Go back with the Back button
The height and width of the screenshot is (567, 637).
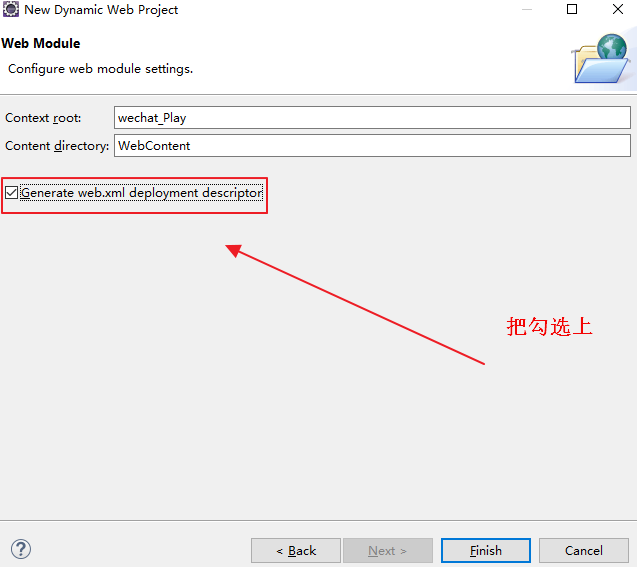pyautogui.click(x=296, y=551)
